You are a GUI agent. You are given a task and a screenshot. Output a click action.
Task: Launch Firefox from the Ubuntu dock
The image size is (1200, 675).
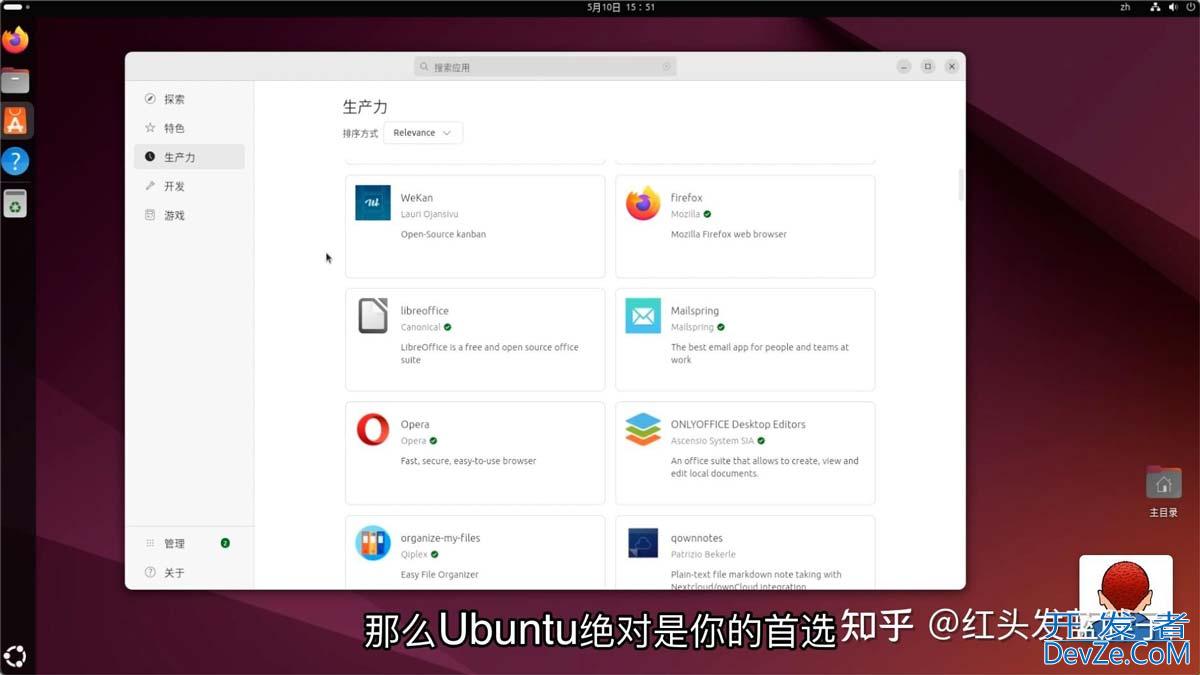[15, 40]
